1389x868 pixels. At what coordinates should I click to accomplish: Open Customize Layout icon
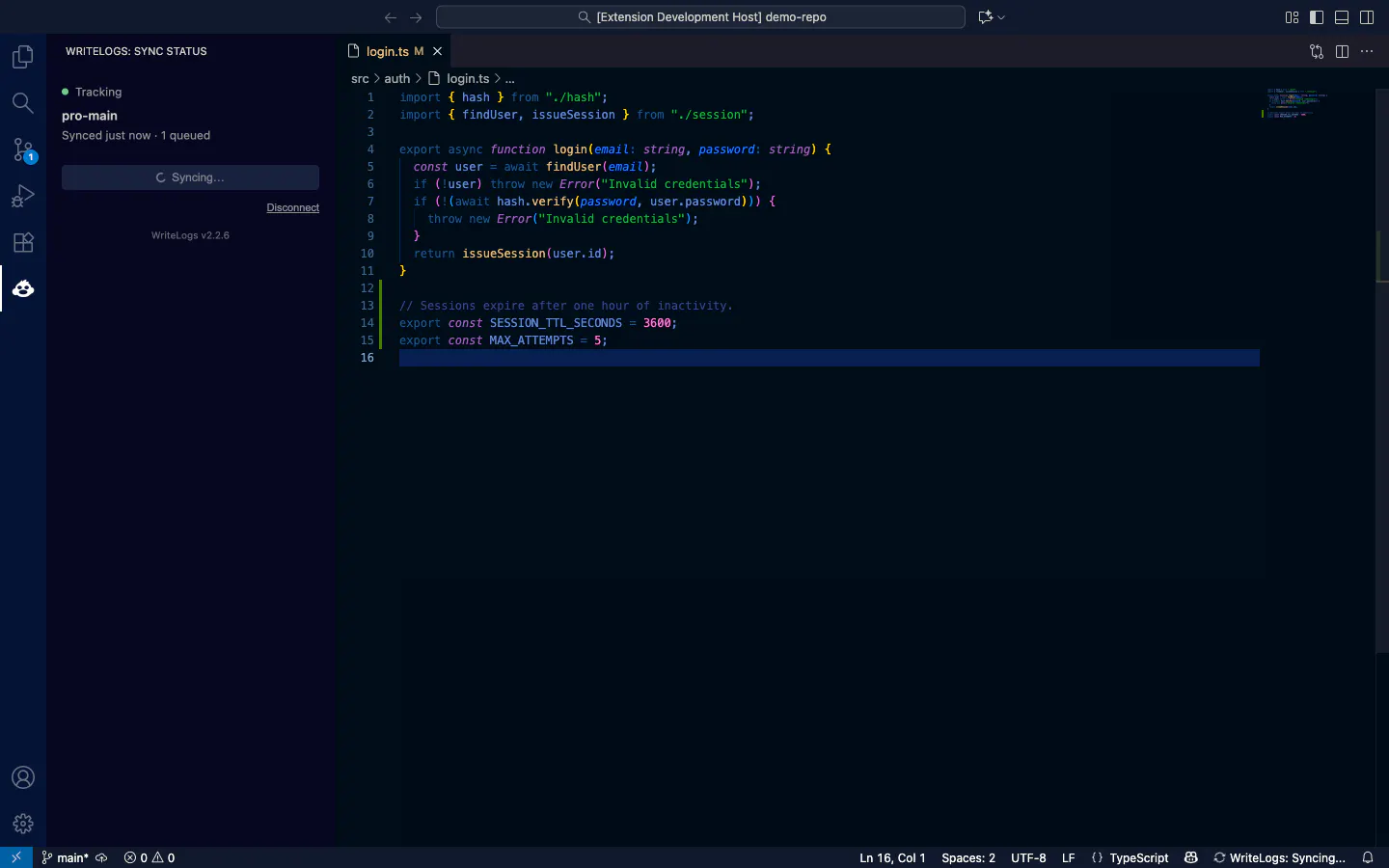click(1292, 17)
